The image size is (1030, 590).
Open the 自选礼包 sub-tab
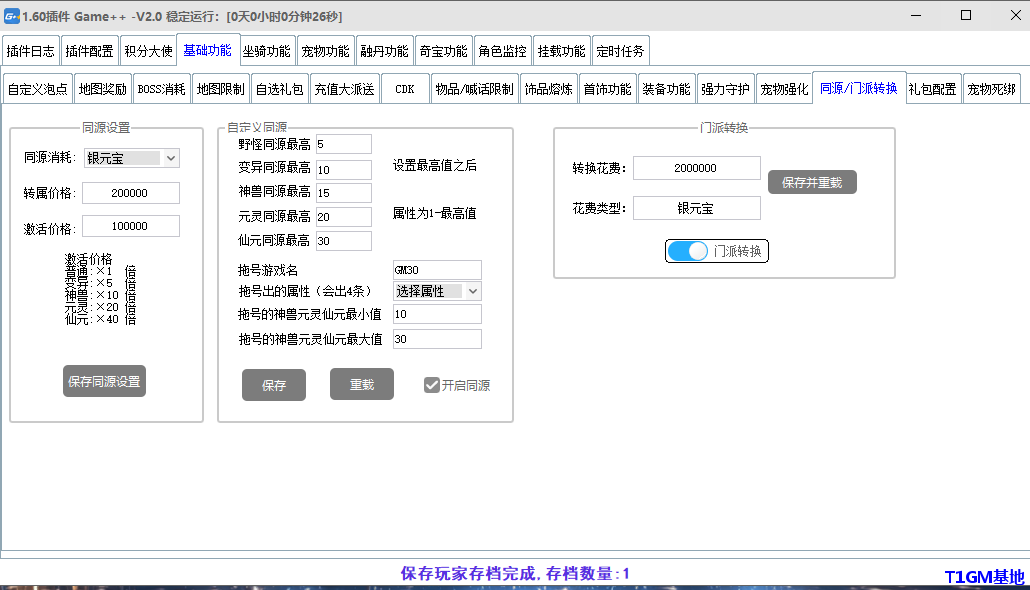280,89
